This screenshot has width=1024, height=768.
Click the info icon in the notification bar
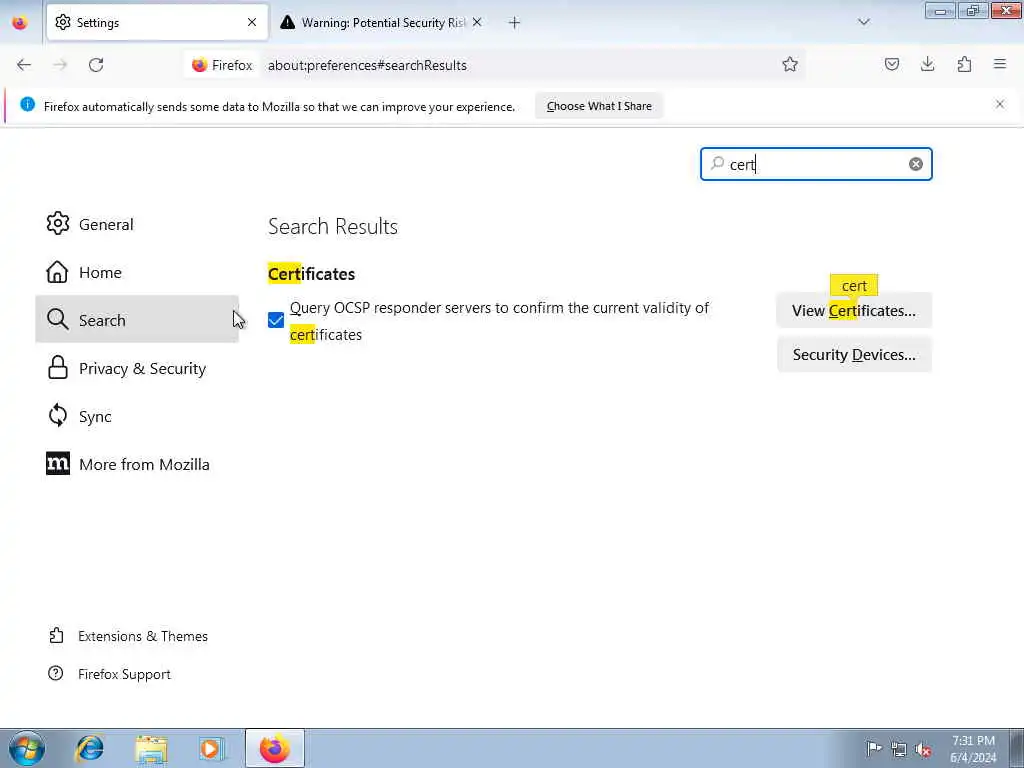click(27, 104)
